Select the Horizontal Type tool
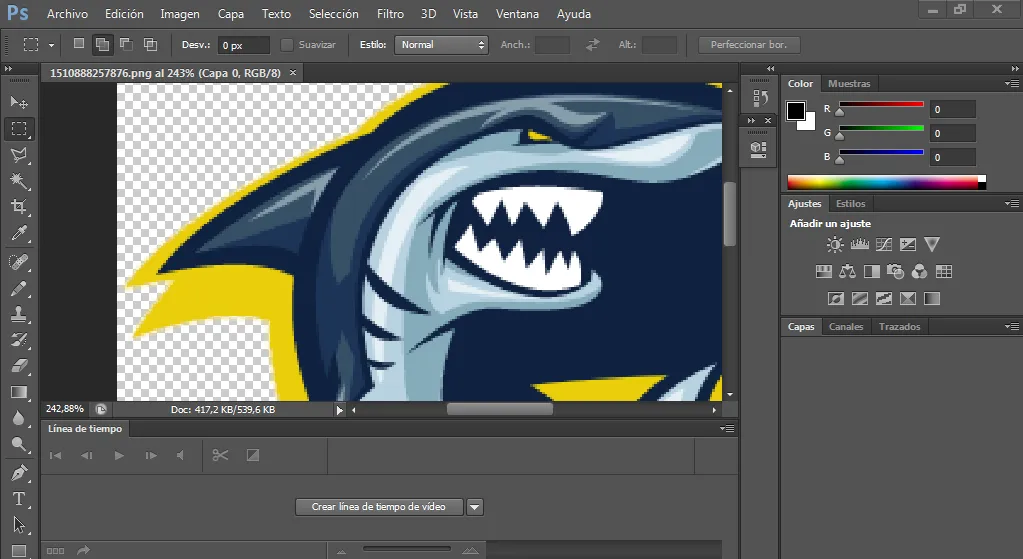1023x559 pixels. point(19,499)
